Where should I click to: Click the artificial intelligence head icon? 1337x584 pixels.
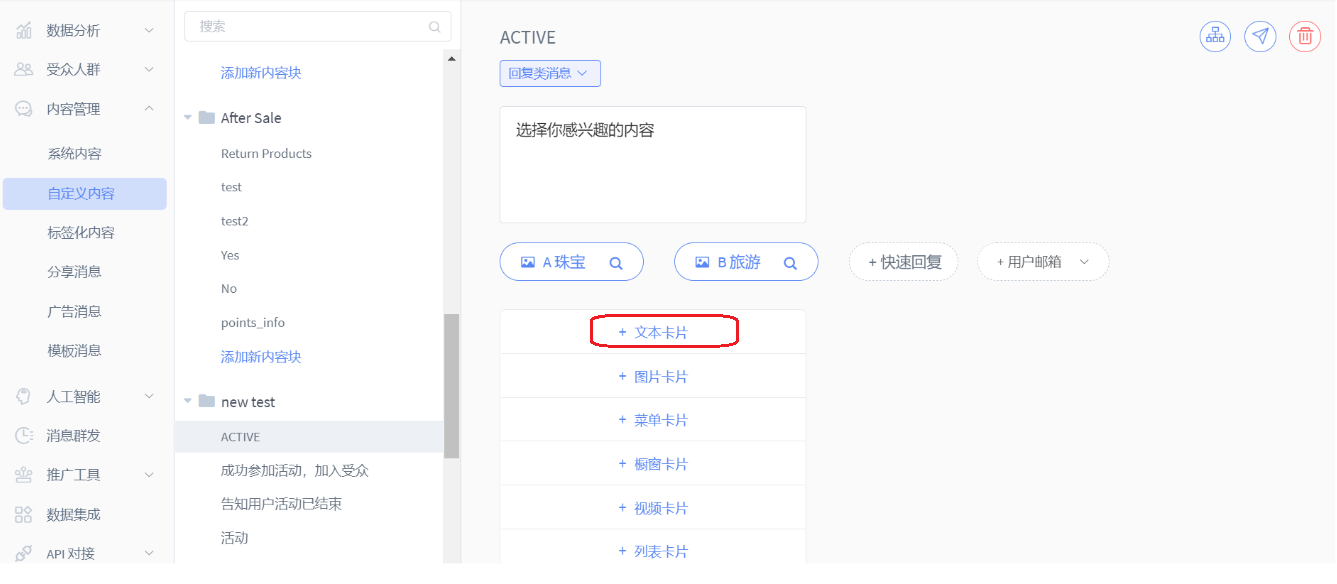click(23, 397)
